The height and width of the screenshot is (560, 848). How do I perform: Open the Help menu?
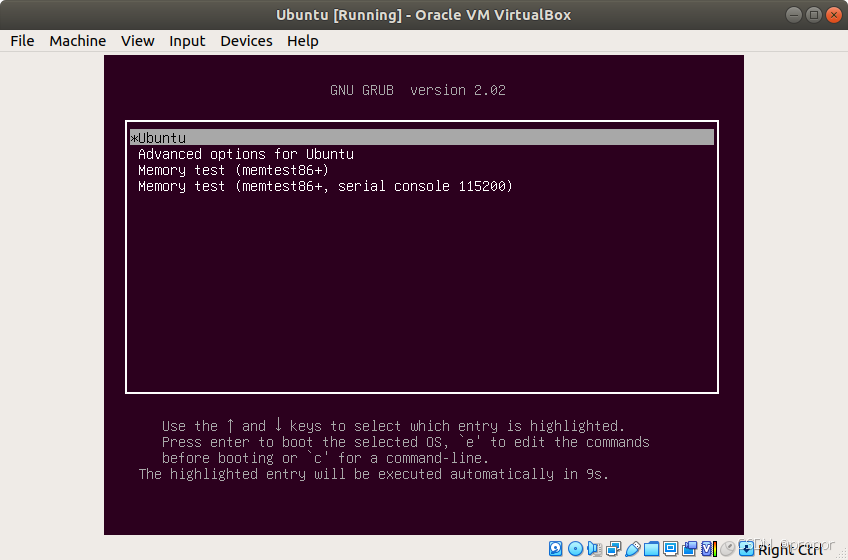tap(302, 41)
